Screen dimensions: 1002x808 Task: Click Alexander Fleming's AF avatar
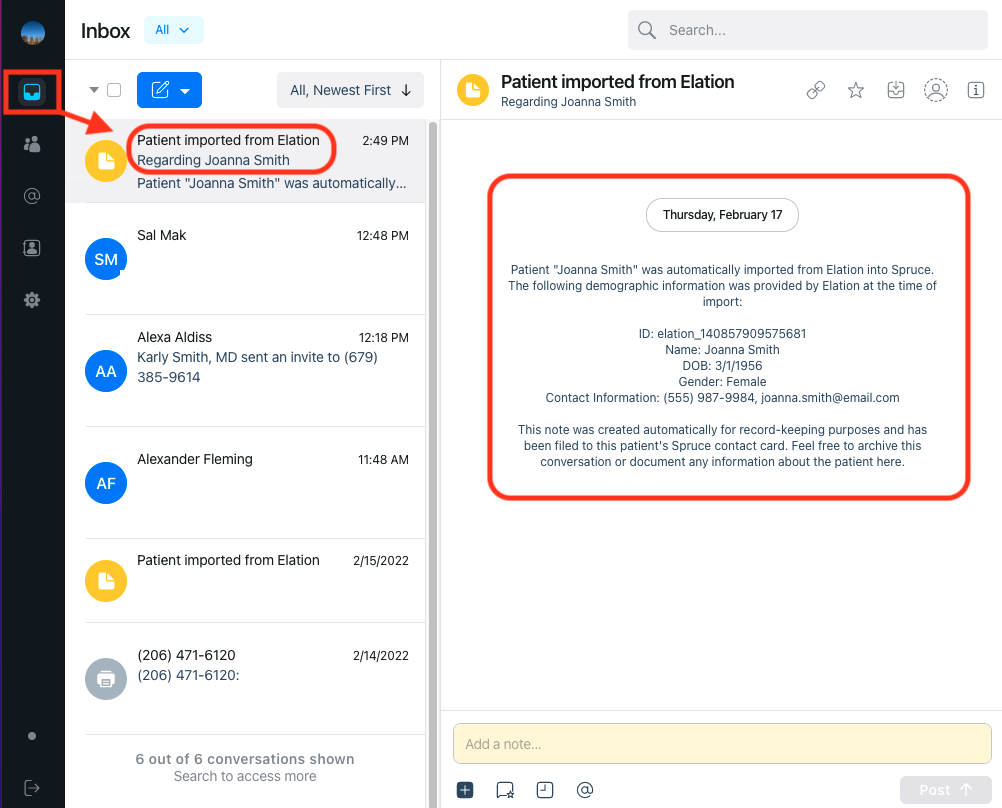coord(106,483)
